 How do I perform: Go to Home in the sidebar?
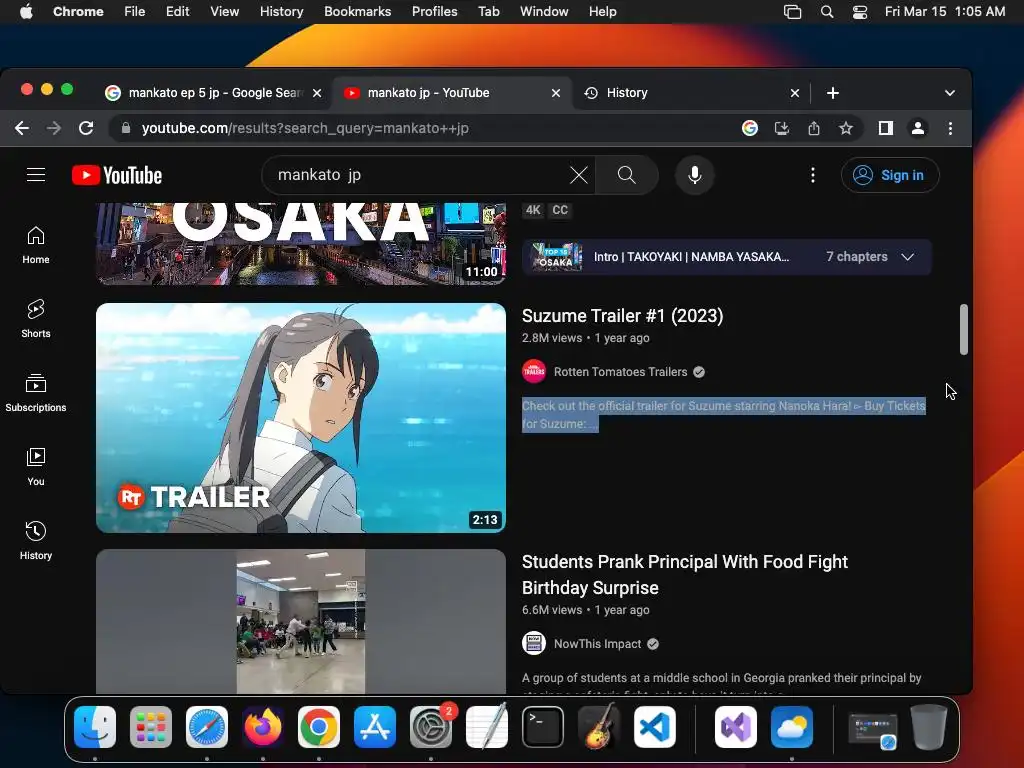pos(36,245)
